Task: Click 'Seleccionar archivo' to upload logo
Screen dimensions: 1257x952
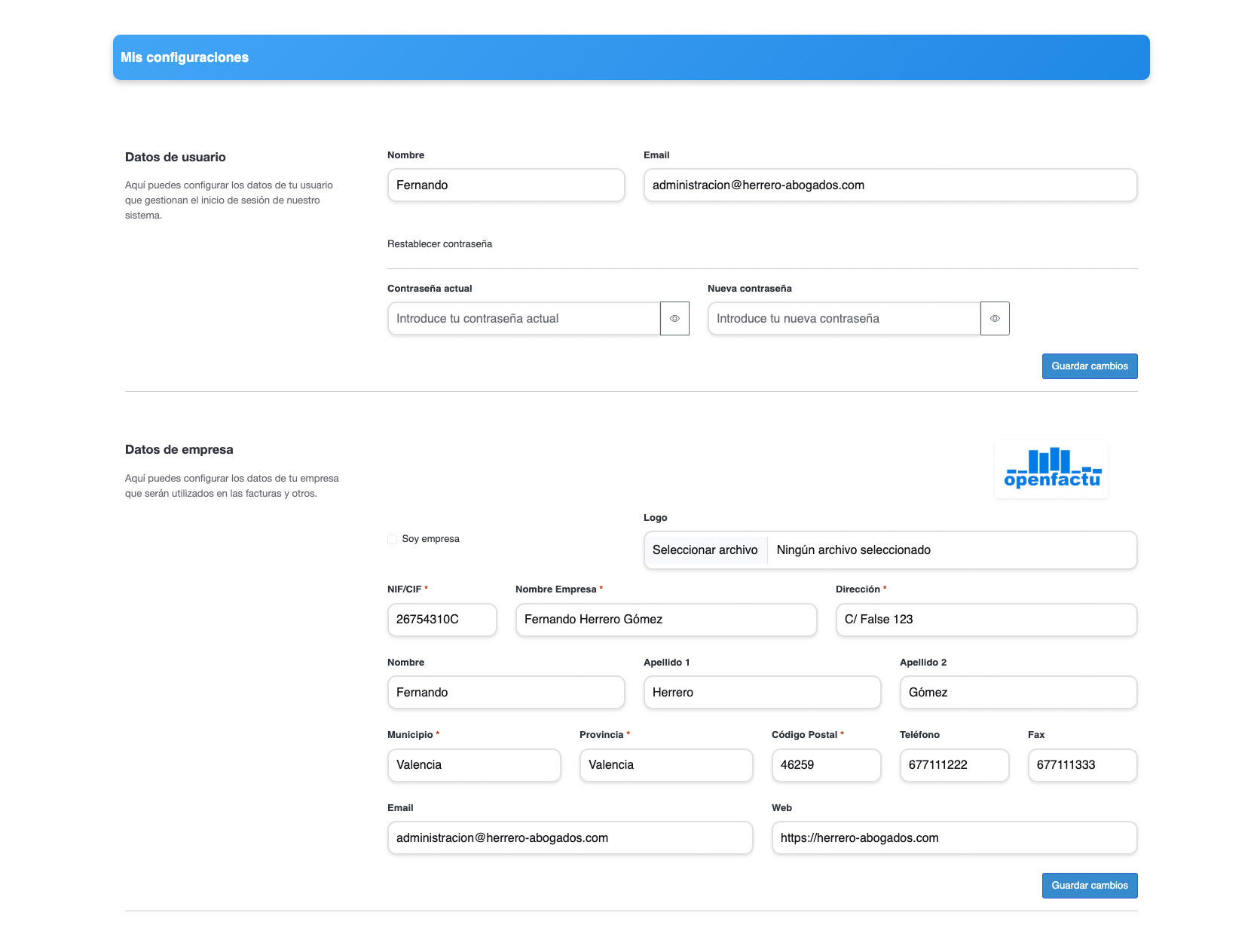Action: pyautogui.click(x=705, y=550)
